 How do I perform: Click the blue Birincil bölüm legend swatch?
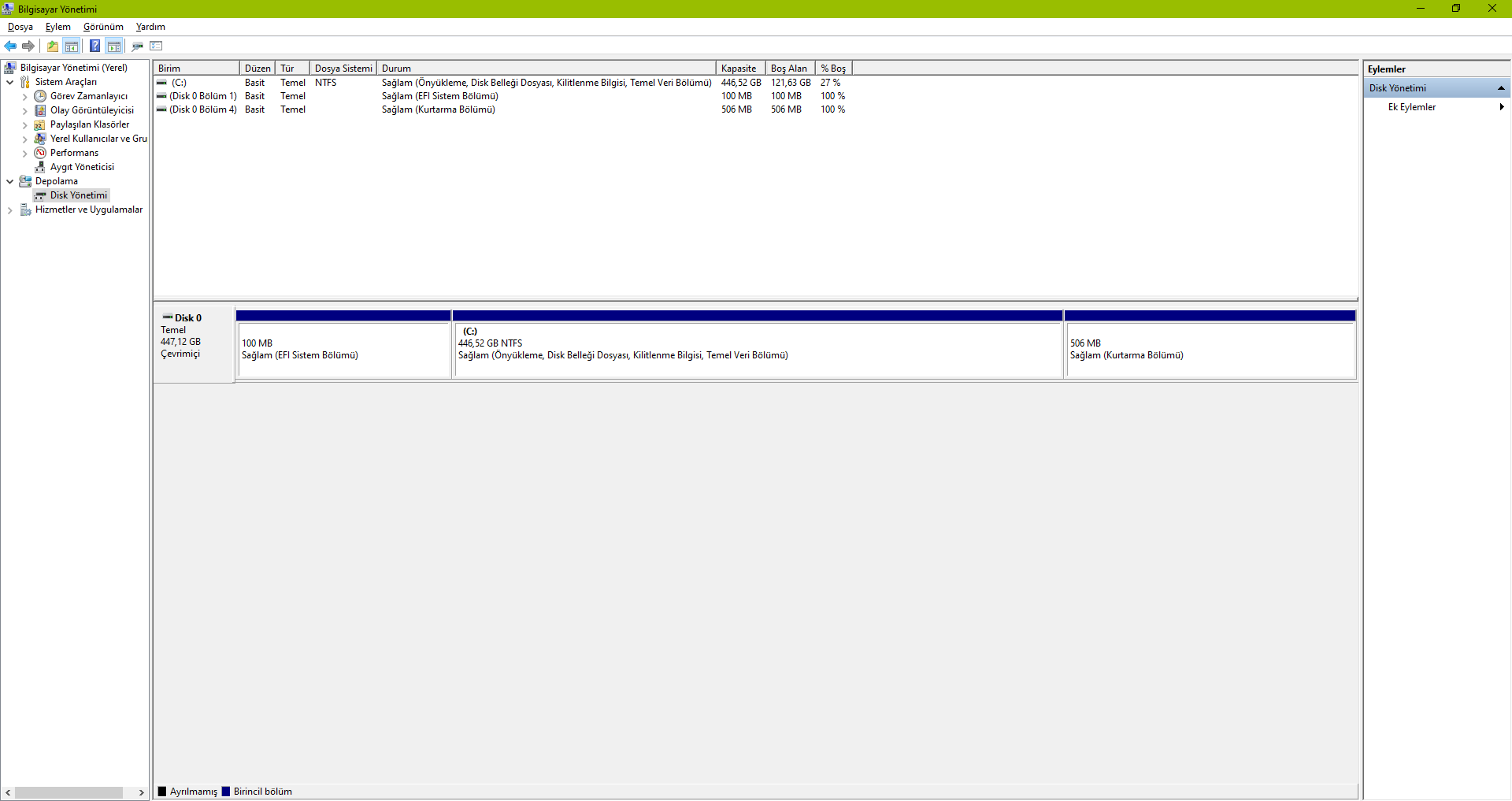point(226,792)
